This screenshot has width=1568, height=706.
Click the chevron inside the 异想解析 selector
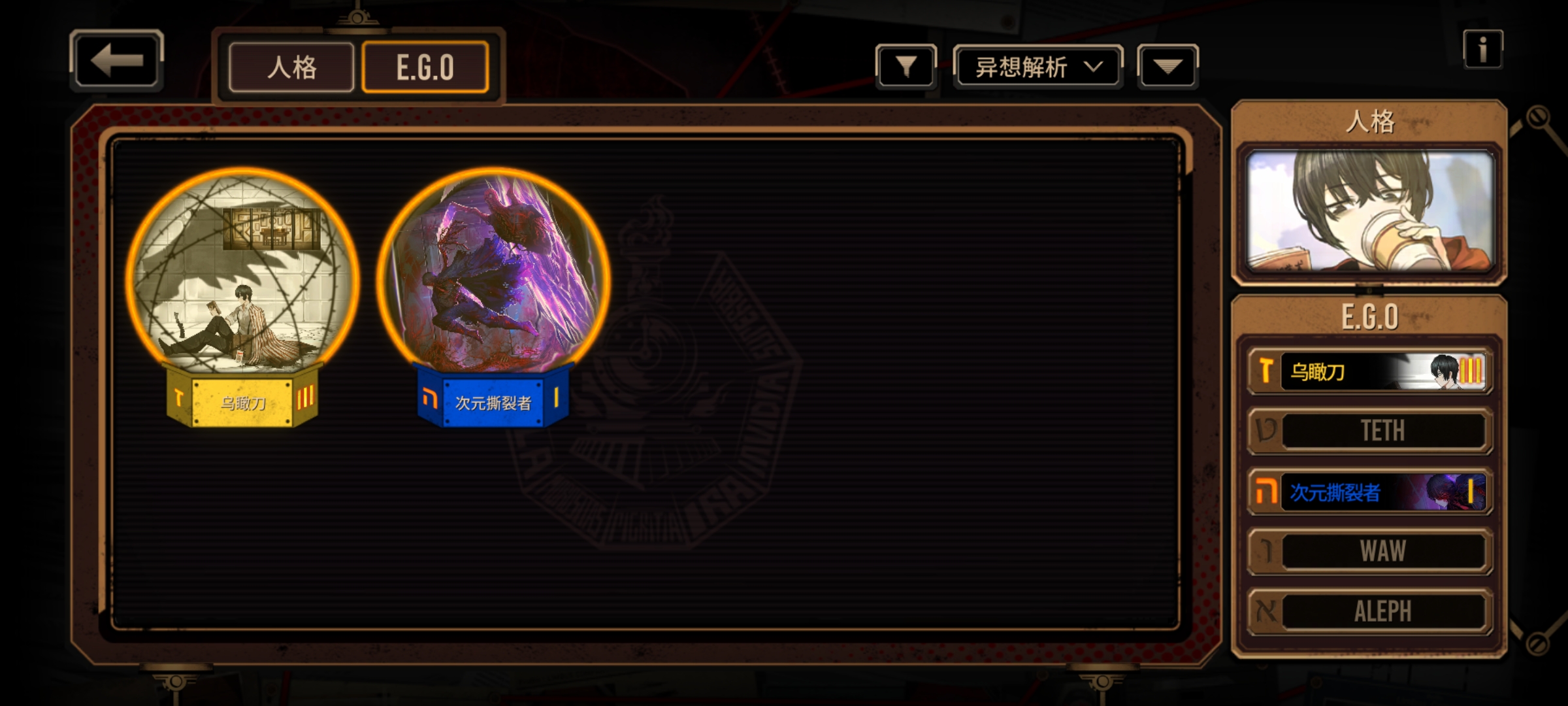(1093, 67)
